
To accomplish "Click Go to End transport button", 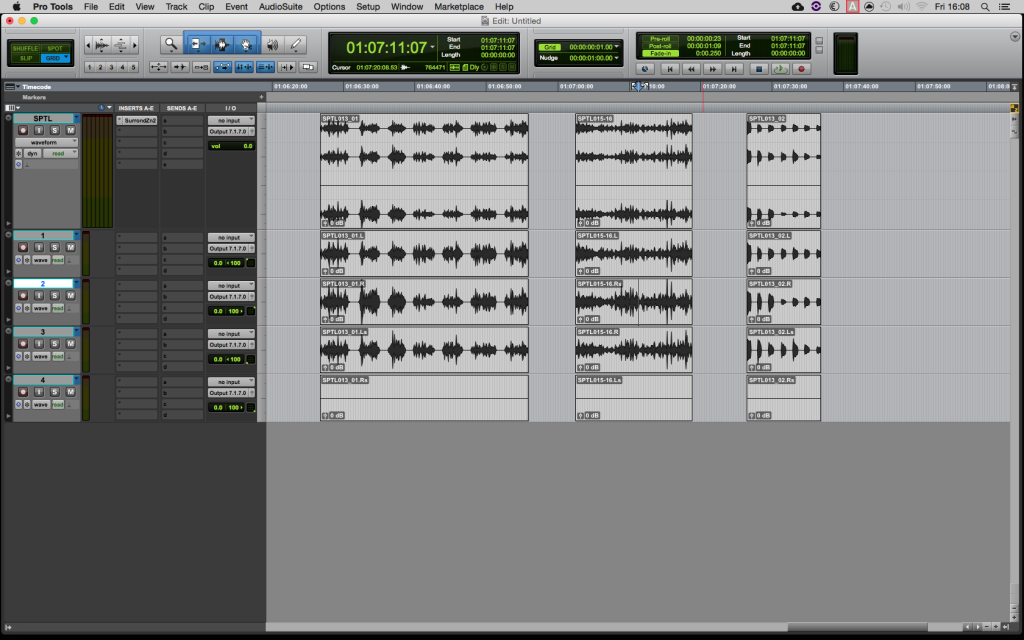I will (734, 69).
